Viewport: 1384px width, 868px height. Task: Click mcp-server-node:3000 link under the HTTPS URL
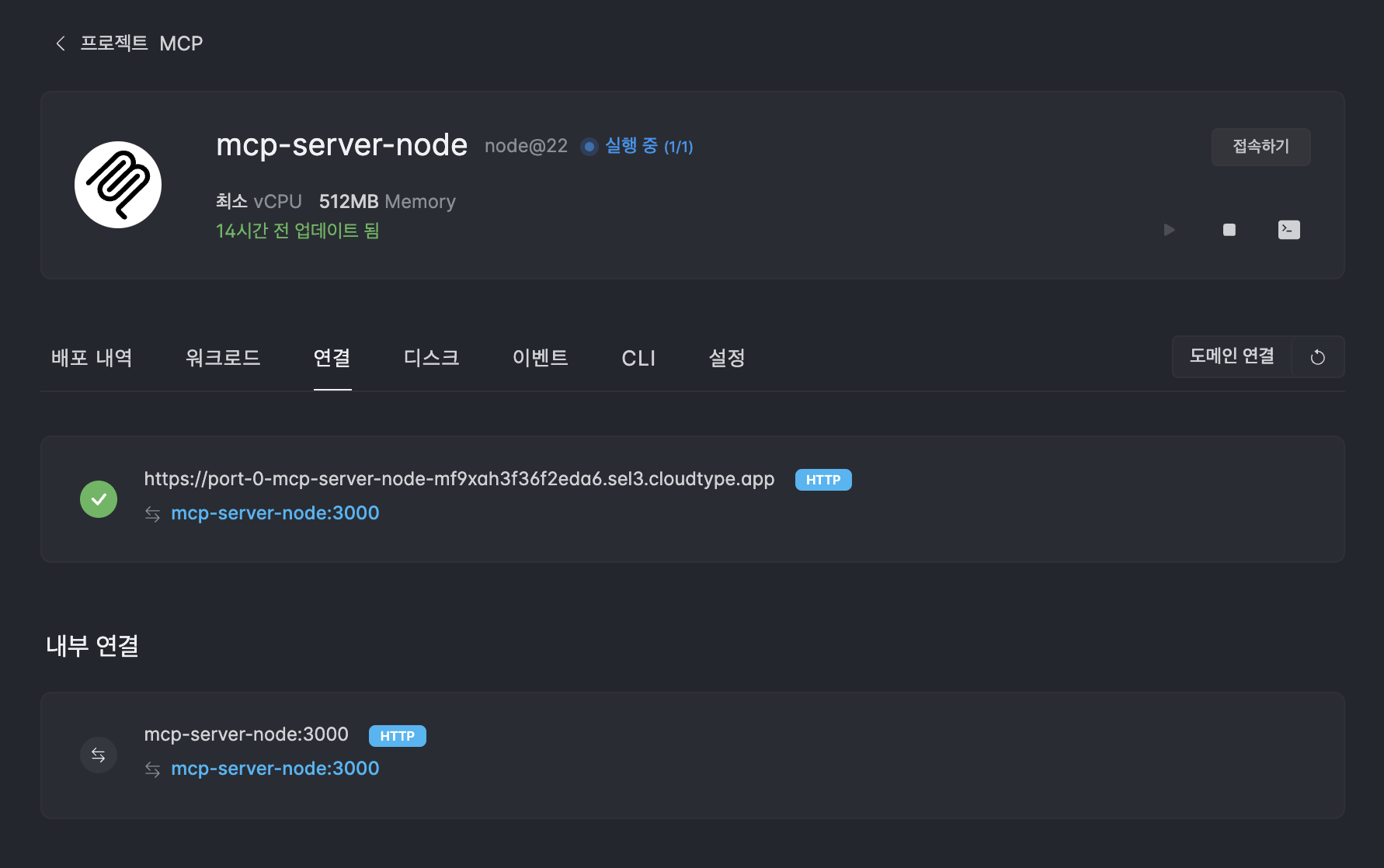[275, 513]
